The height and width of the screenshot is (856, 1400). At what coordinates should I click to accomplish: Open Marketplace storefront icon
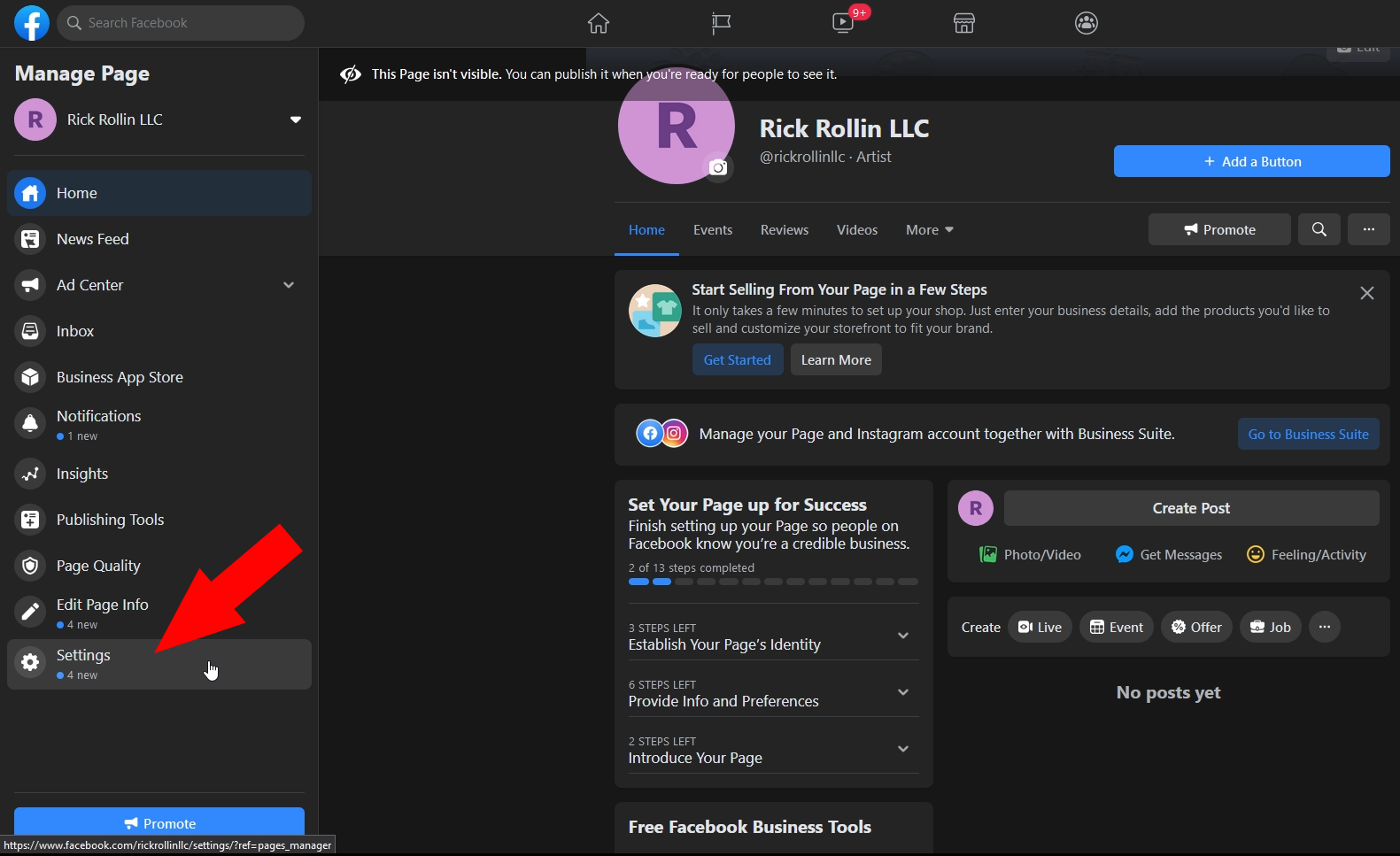point(964,23)
